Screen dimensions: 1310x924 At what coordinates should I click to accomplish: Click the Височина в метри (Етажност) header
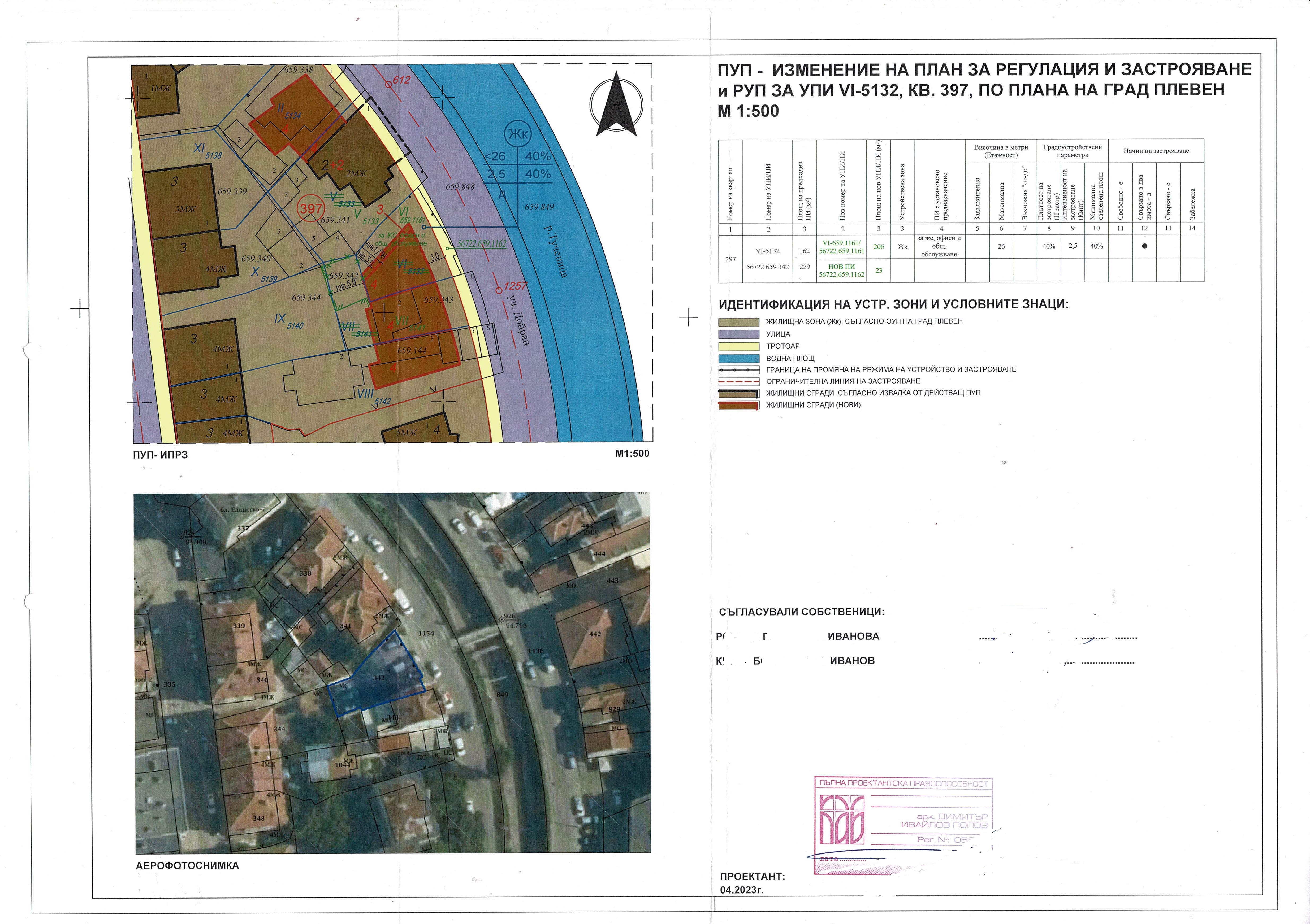[x=1001, y=151]
